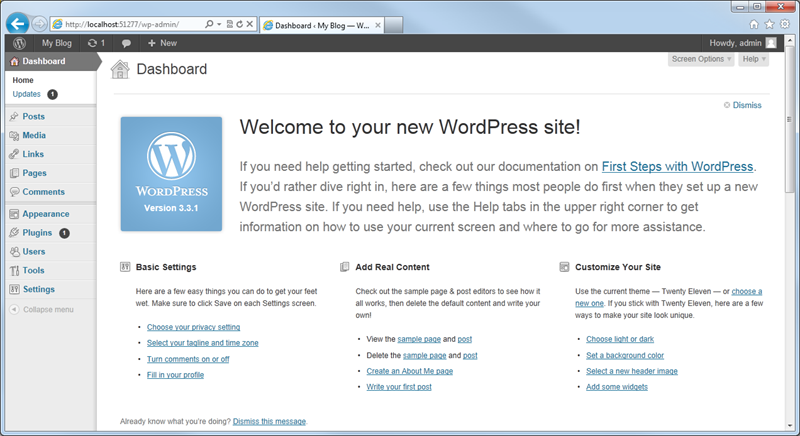Select the Dashboard menu header in sidebar
This screenshot has height=436, width=800.
(x=51, y=61)
